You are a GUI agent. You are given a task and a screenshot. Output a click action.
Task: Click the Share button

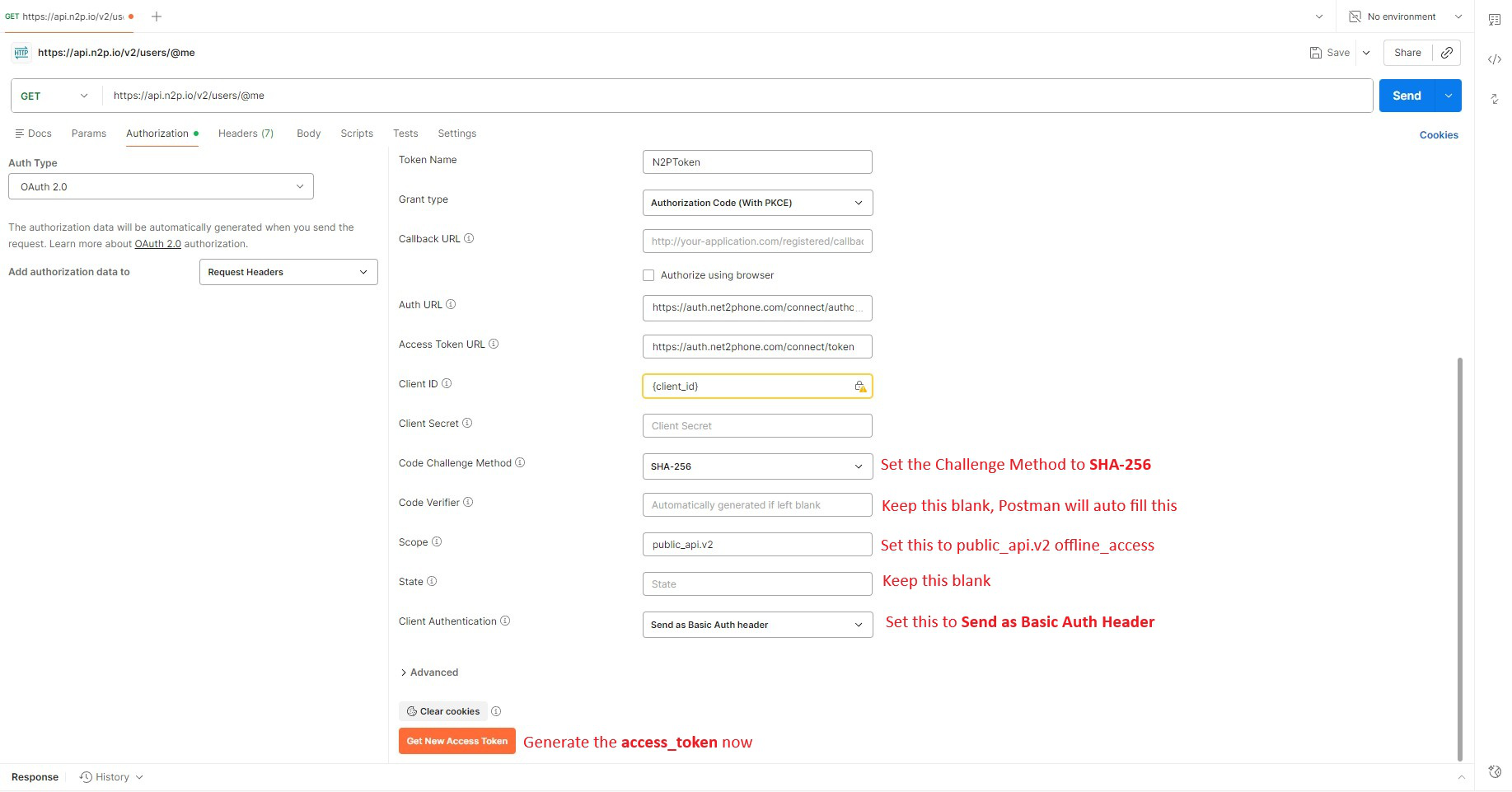[1407, 53]
